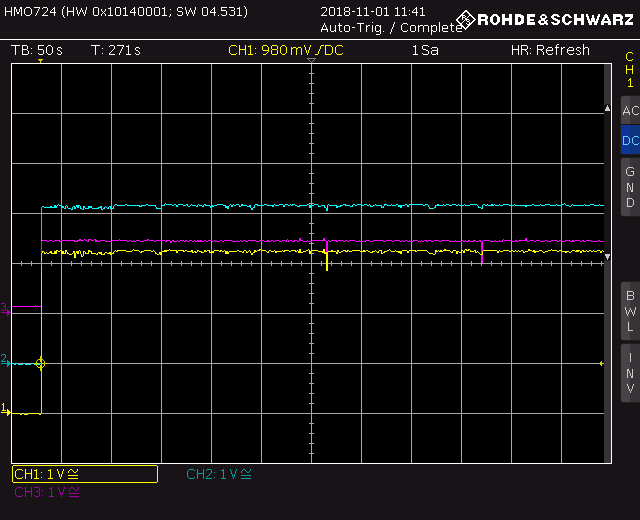Select GND coupling soft key
The height and width of the screenshot is (520, 640).
pyautogui.click(x=630, y=187)
